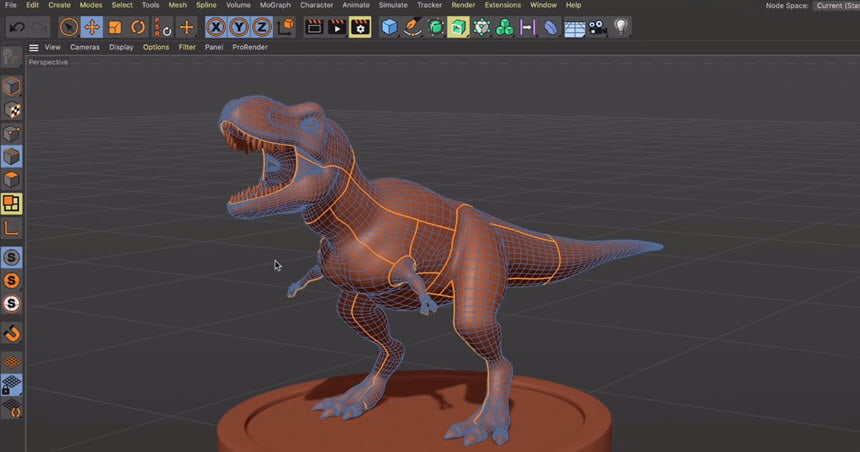
Task: Toggle the Z axis lock
Action: [262, 27]
